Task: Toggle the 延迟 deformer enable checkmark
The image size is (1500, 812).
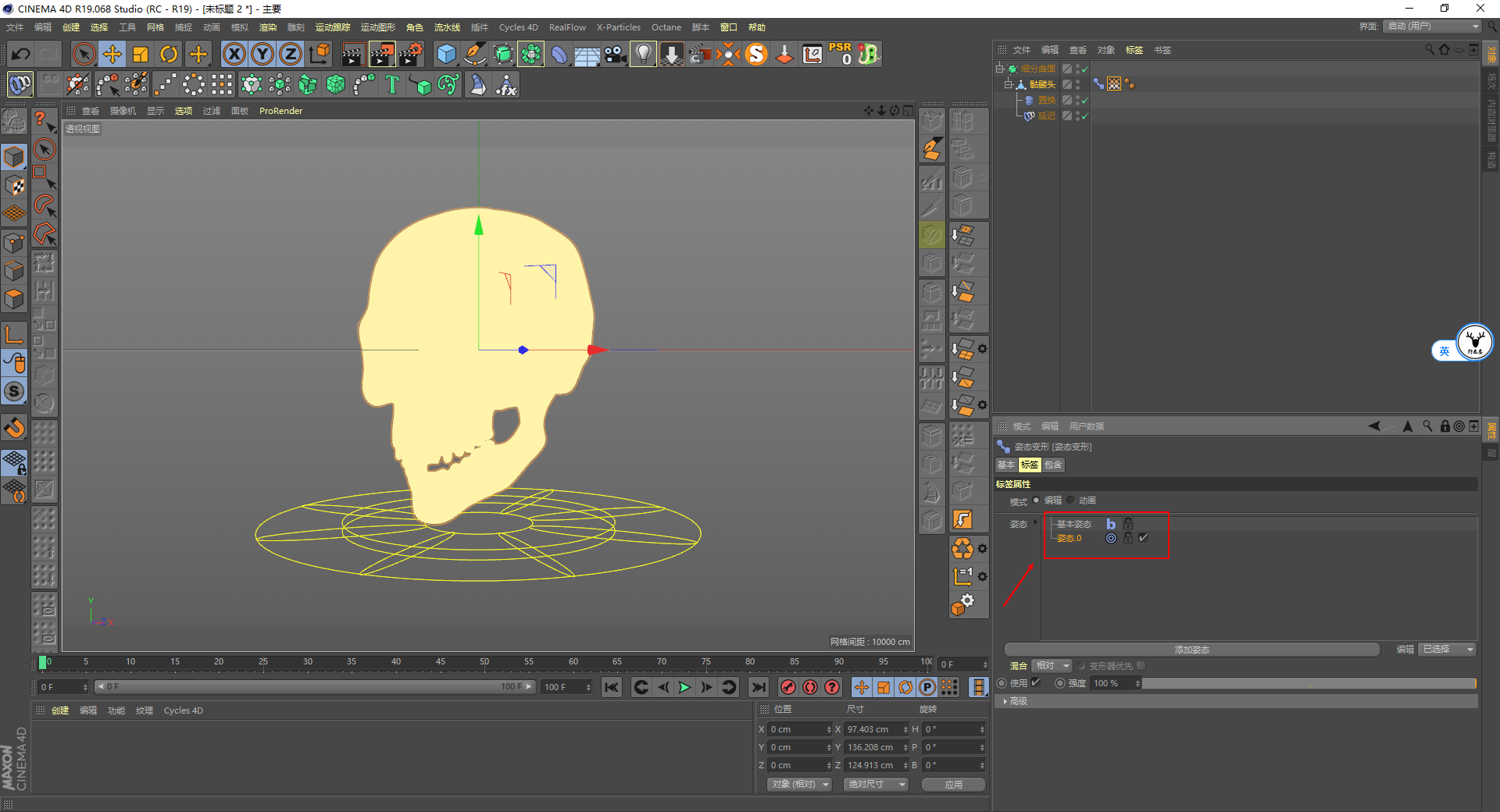Action: pyautogui.click(x=1084, y=116)
